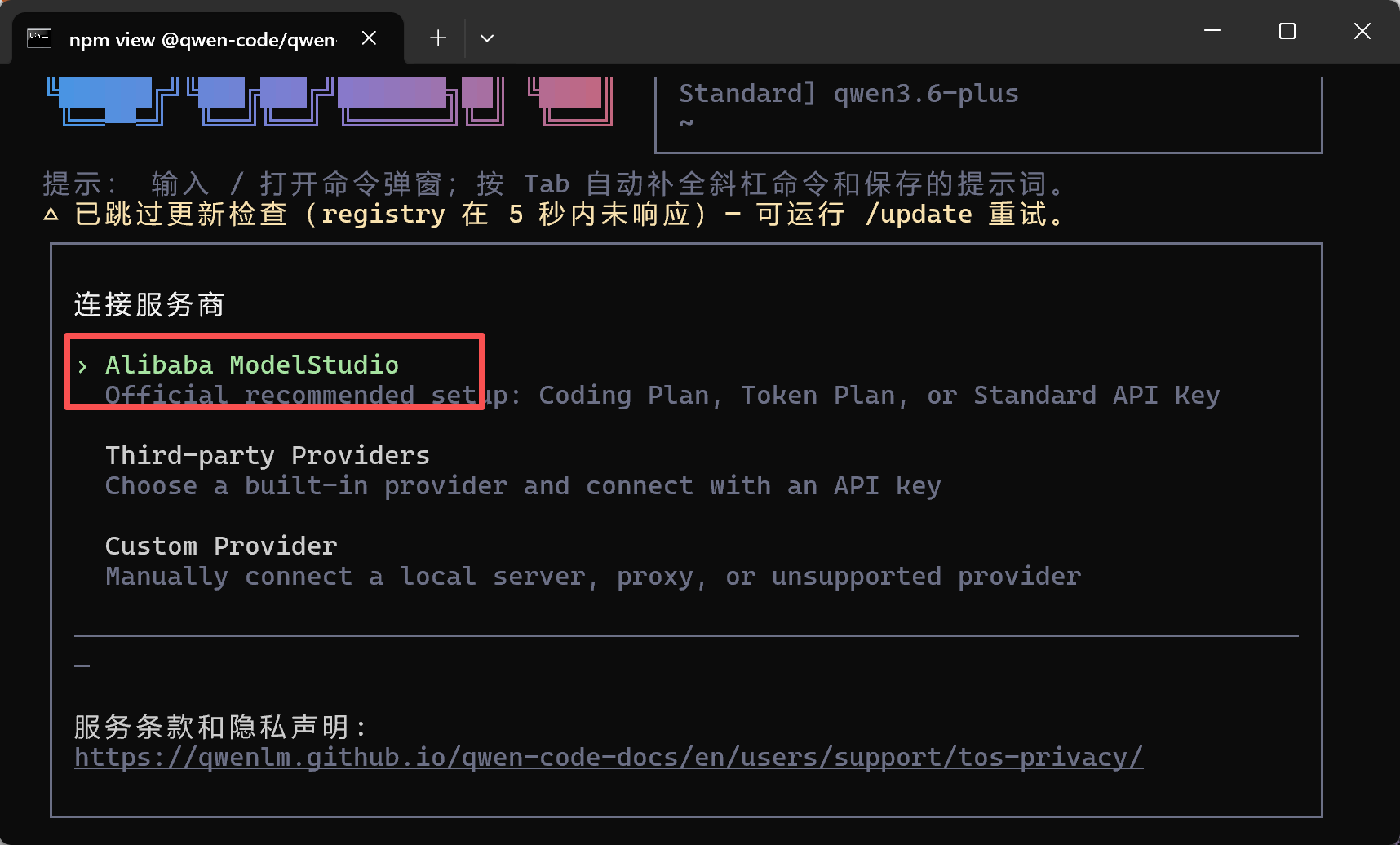Minimize the terminal window
Viewport: 1400px width, 845px height.
pyautogui.click(x=1212, y=31)
